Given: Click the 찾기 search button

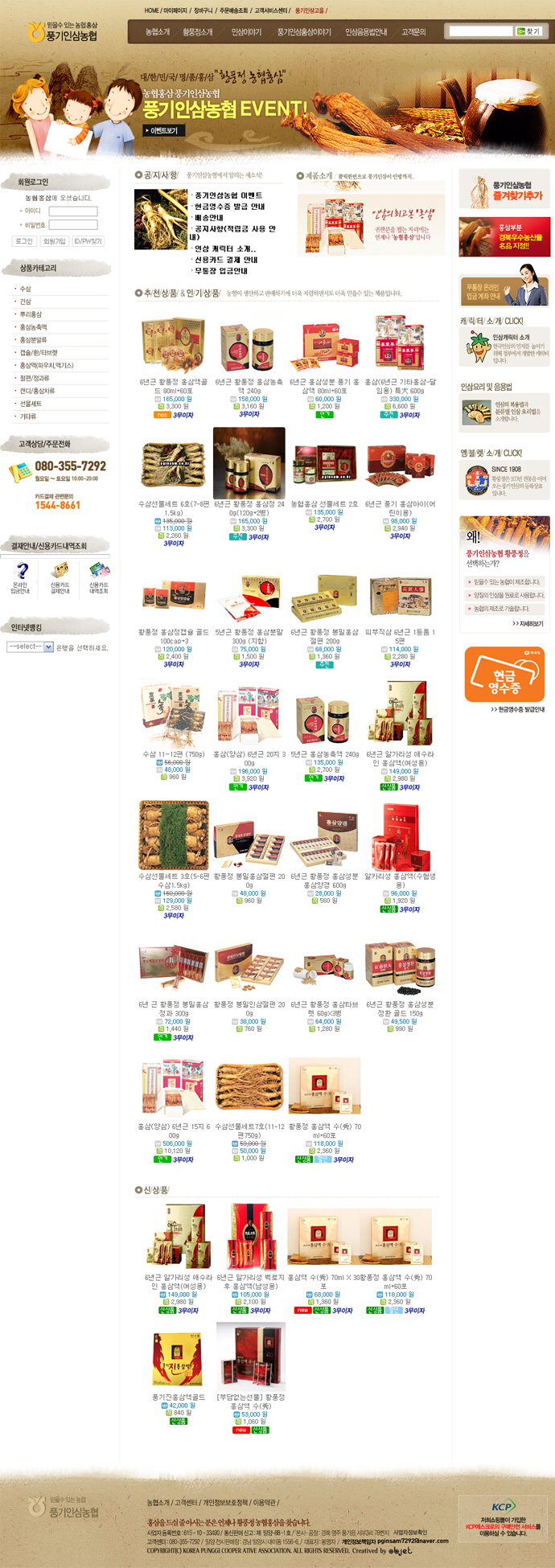Looking at the screenshot, I should (528, 31).
